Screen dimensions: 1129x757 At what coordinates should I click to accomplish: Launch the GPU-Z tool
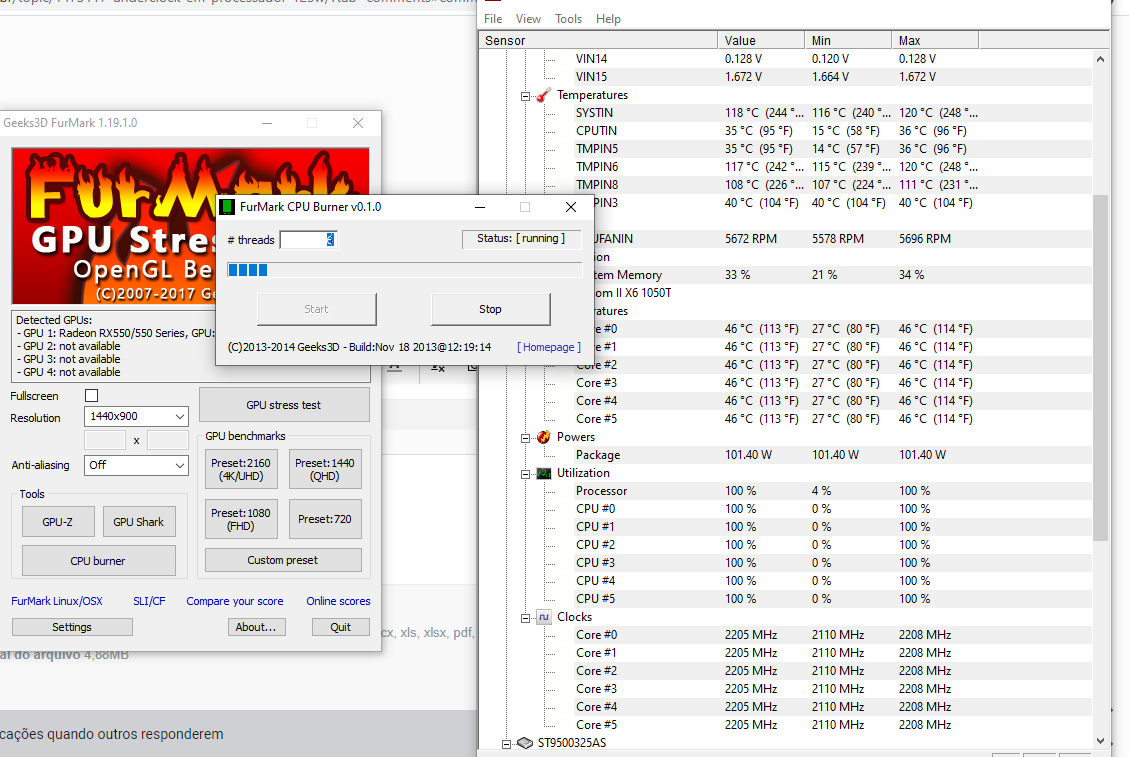point(58,522)
